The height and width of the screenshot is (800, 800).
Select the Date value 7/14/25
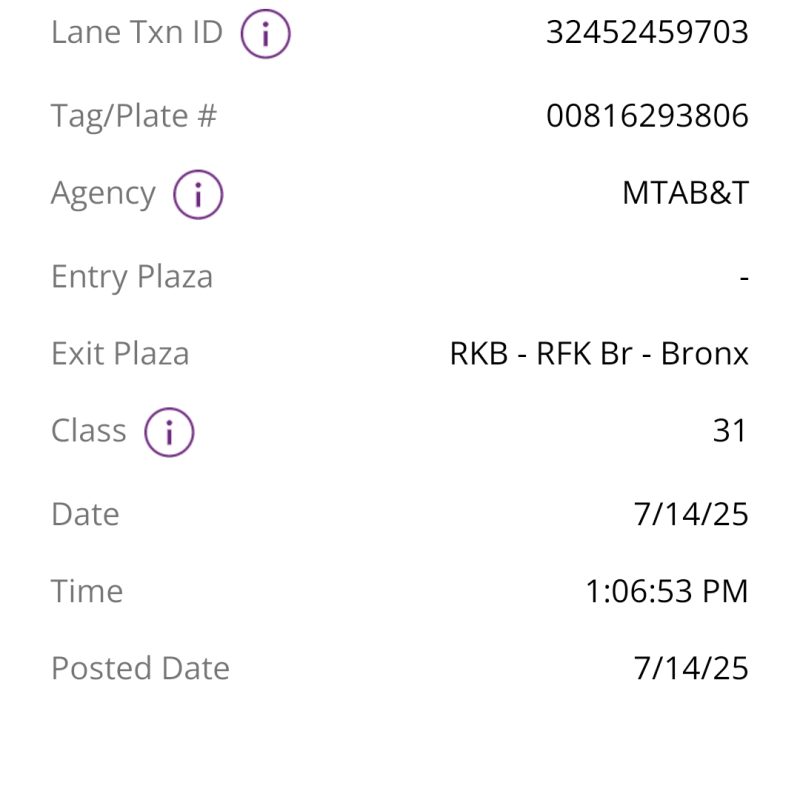(x=691, y=514)
